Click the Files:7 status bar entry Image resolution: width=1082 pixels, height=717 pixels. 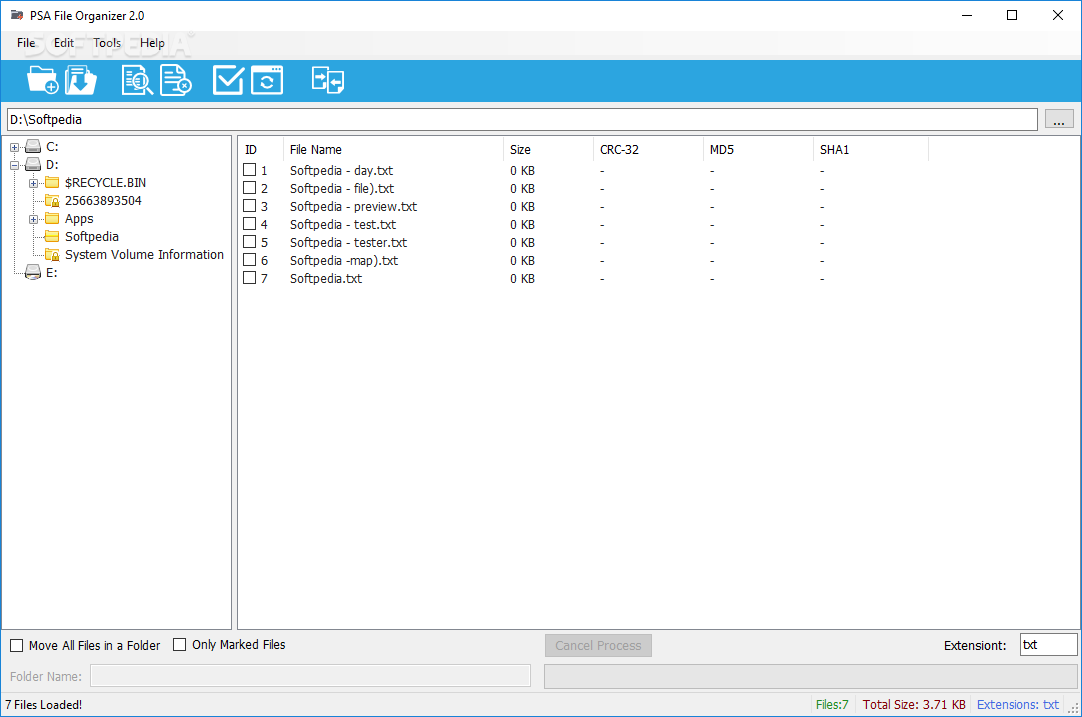pyautogui.click(x=832, y=705)
